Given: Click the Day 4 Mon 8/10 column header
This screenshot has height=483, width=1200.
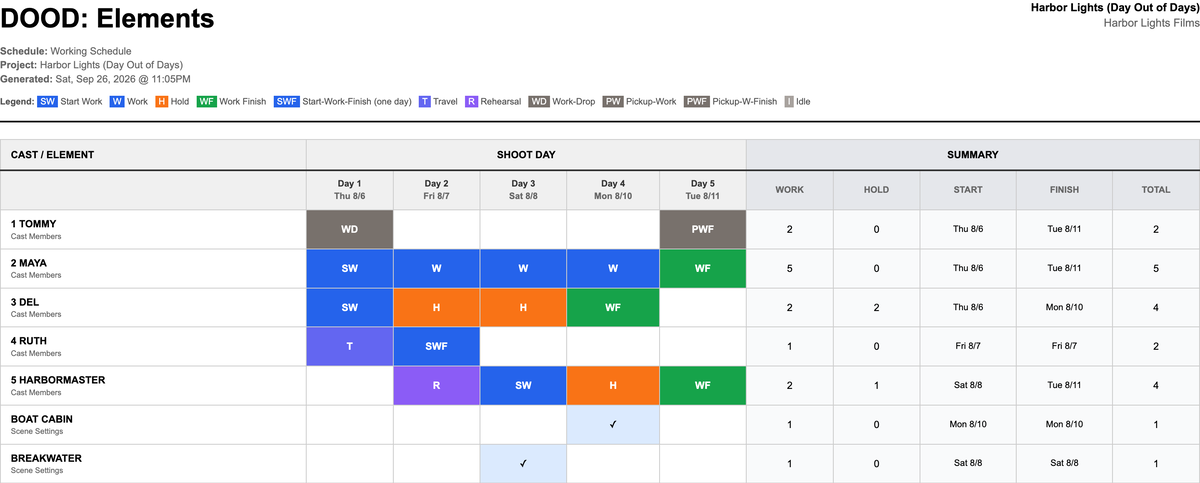Looking at the screenshot, I should tap(613, 190).
